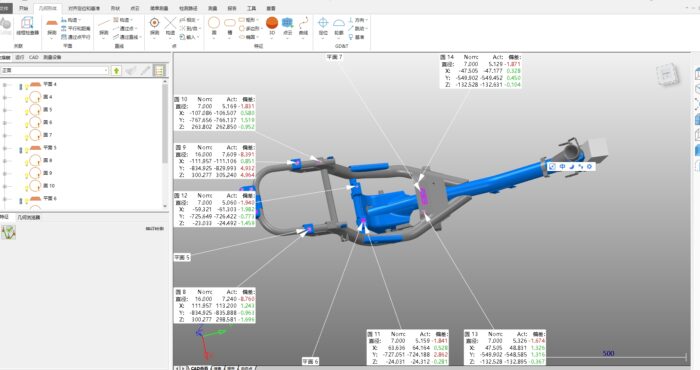Select the 圆 8 tree row

click(42, 160)
